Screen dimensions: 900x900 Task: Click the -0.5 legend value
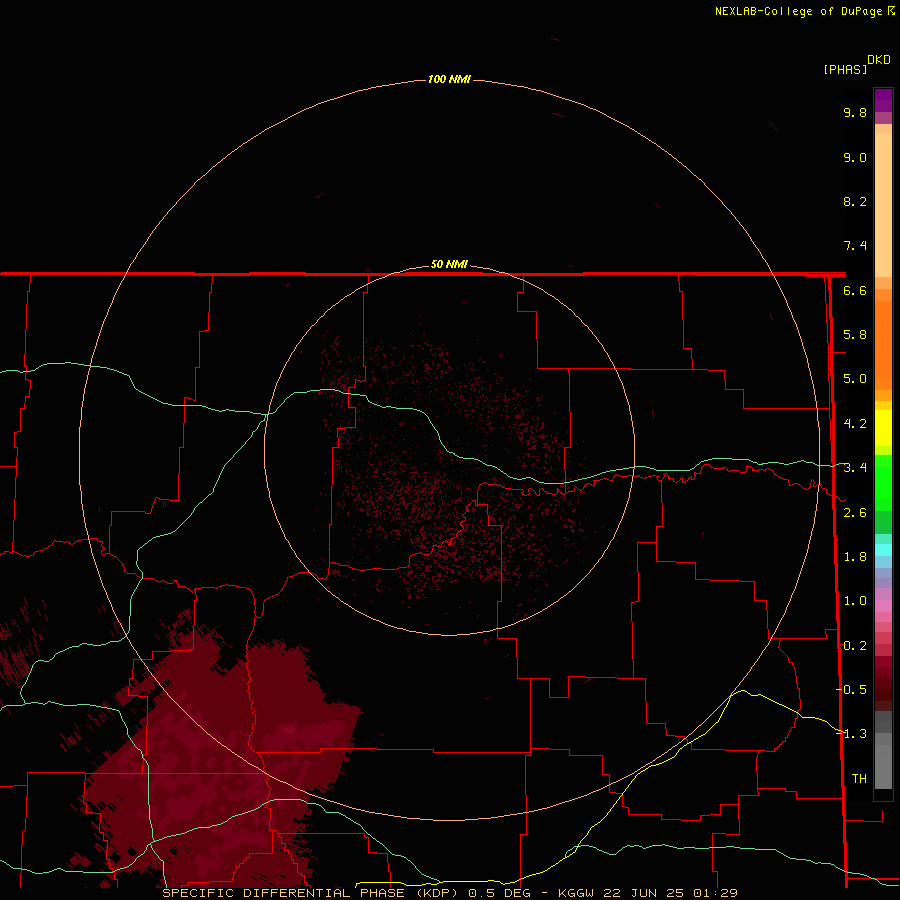(852, 690)
